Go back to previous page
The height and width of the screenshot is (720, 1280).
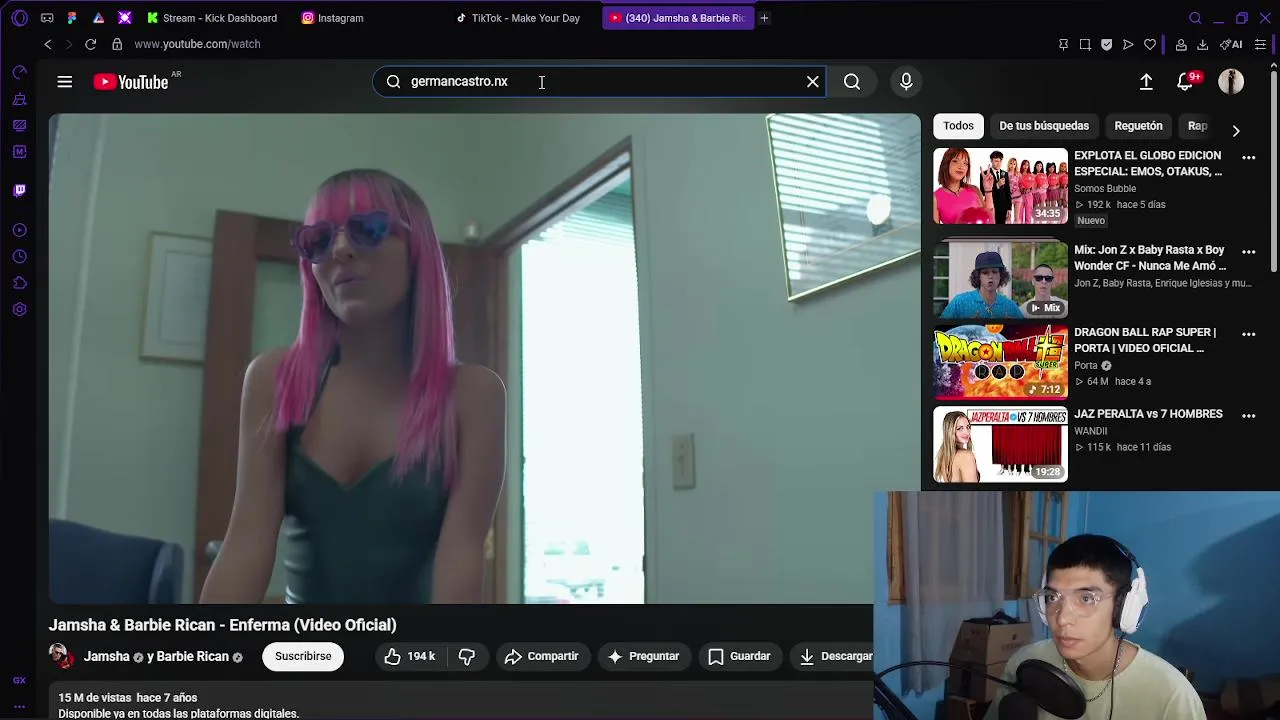(47, 44)
